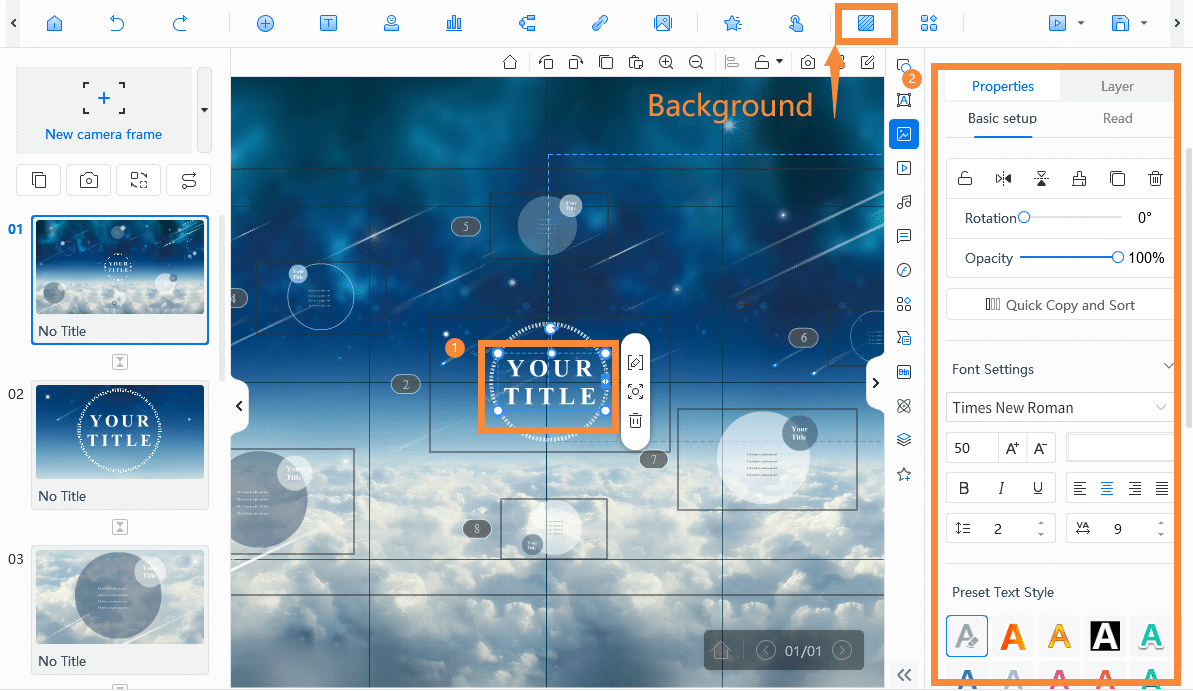This screenshot has width=1193, height=691.
Task: Toggle italic formatting in Font Settings
Action: pos(1001,487)
